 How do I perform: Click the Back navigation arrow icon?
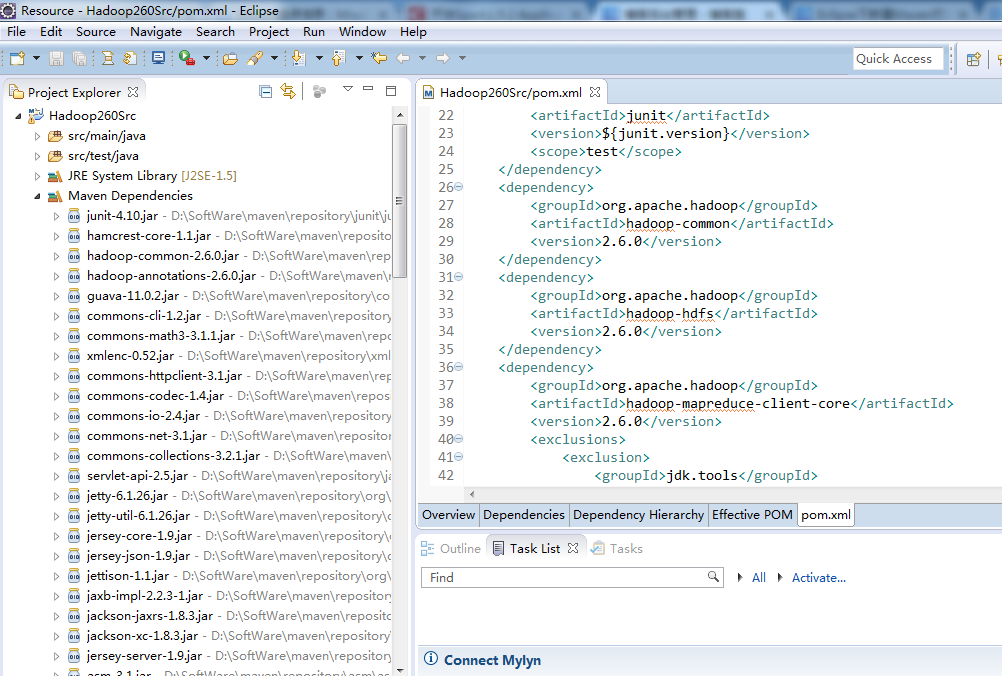(x=403, y=58)
